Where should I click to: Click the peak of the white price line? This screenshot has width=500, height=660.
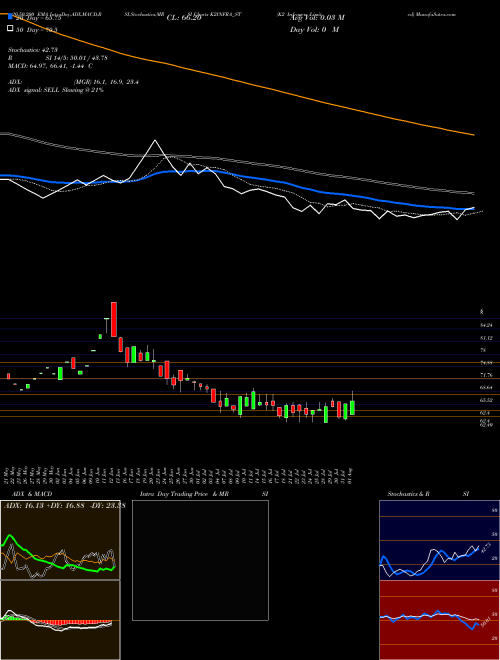[155, 140]
